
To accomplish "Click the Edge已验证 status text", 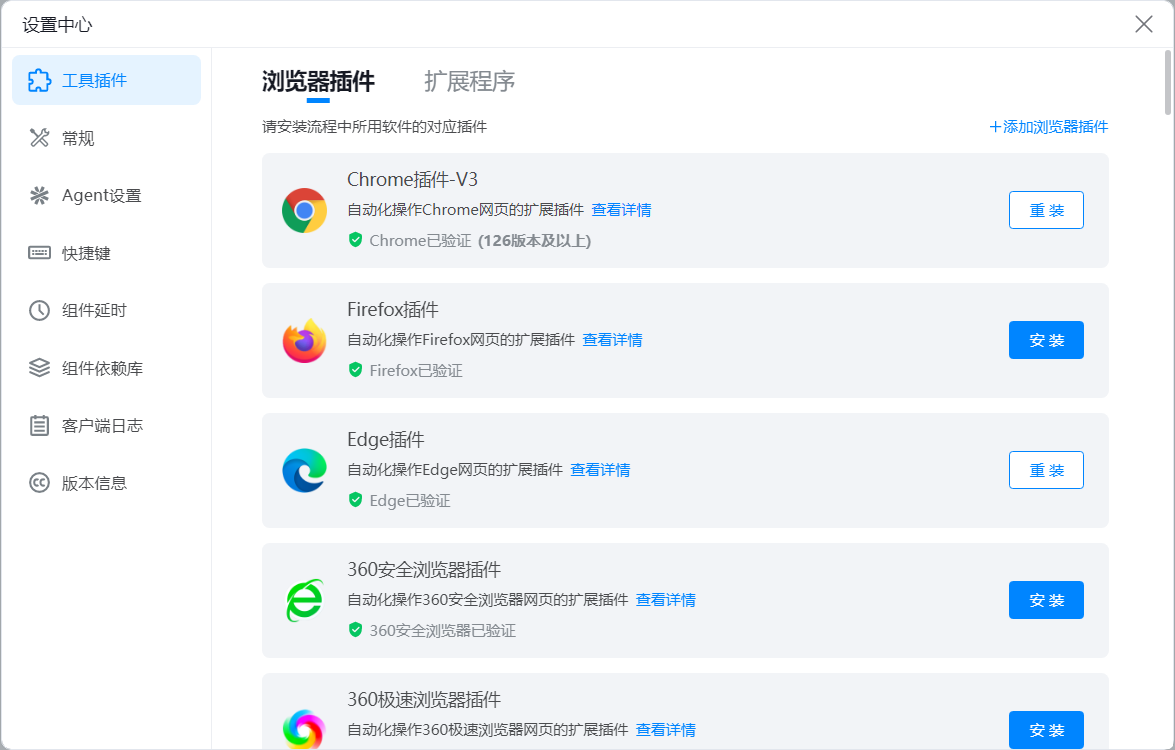I will coord(410,500).
